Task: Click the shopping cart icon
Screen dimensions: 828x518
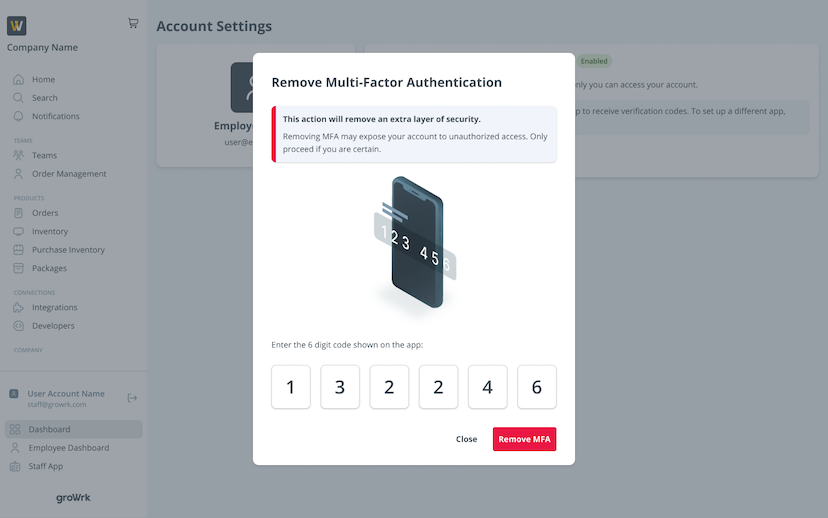Action: 133,23
